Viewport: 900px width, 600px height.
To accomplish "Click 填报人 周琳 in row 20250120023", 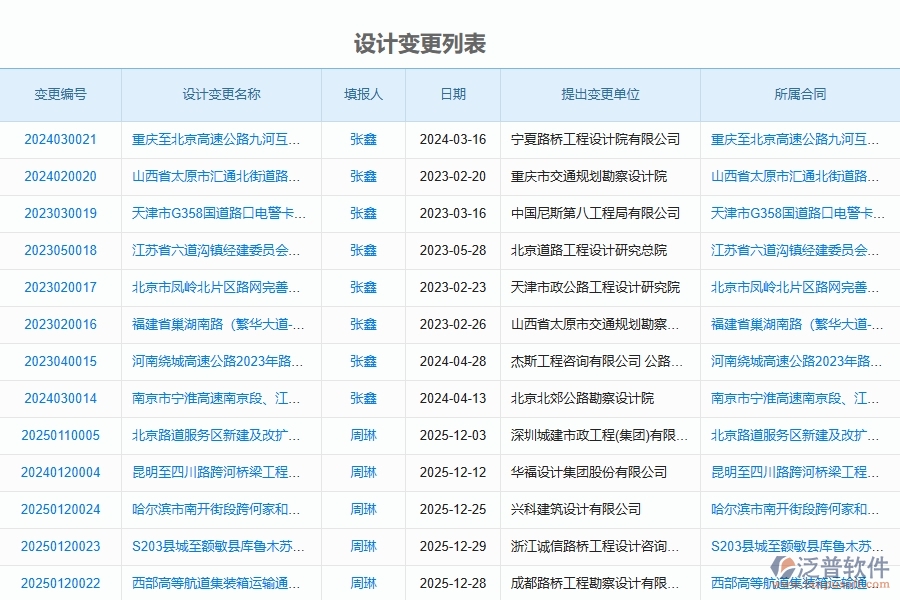I will pyautogui.click(x=361, y=546).
